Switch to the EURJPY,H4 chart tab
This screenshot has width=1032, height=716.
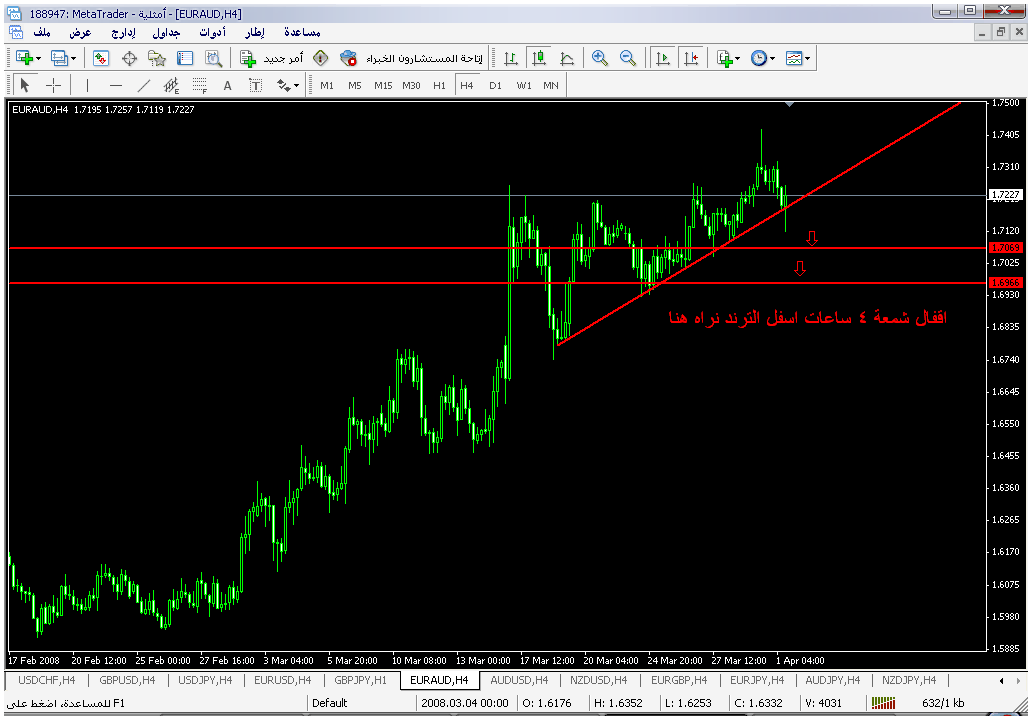coord(757,680)
